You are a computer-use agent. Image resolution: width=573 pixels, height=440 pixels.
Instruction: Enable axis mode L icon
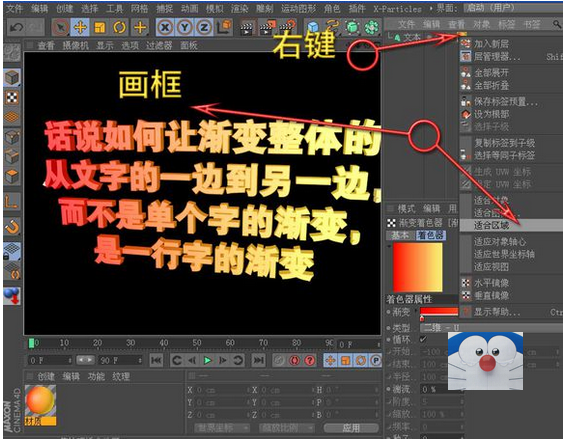pyautogui.click(x=12, y=201)
